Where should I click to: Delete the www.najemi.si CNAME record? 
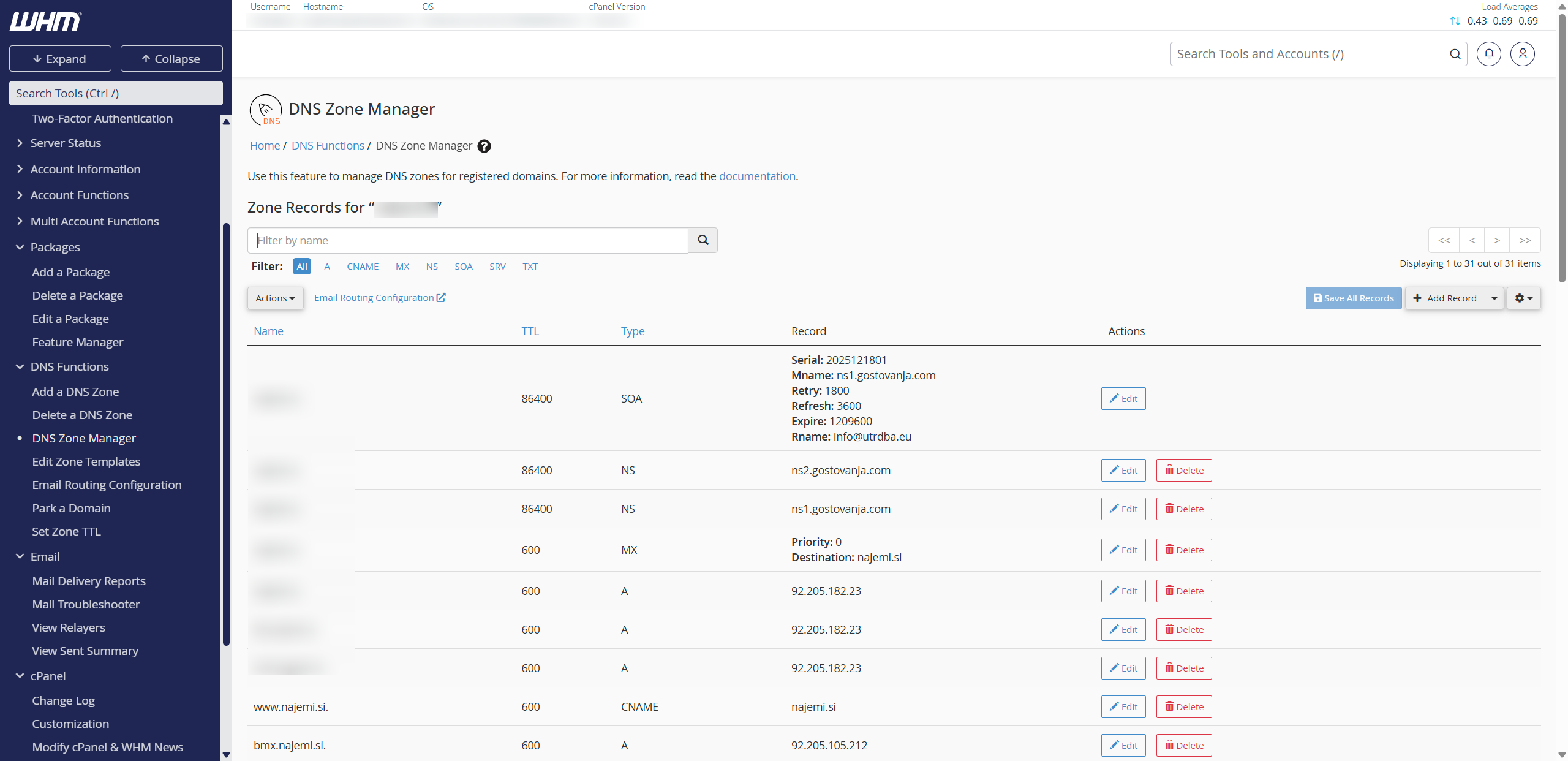point(1184,706)
